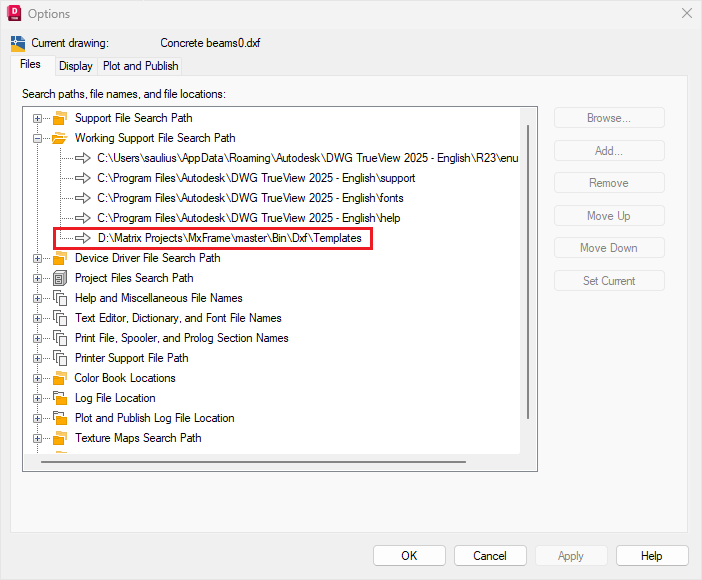Expand Text Editor, Dictionary, and Font File Names

[x=37, y=319]
